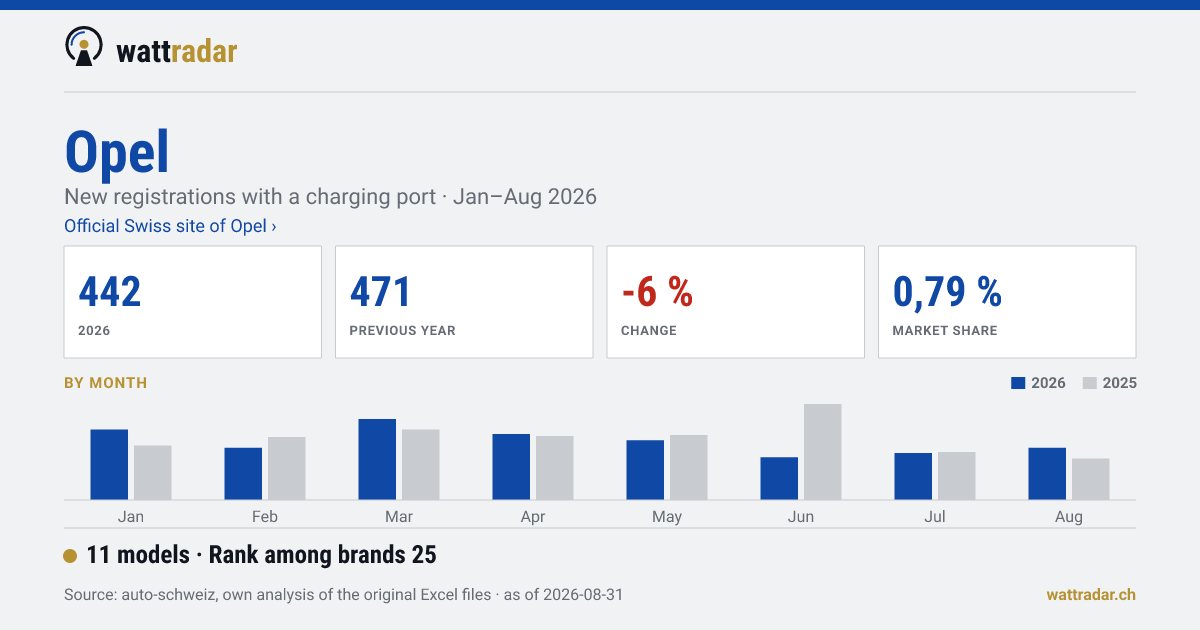This screenshot has width=1200, height=630.
Task: Select the blue 2026 bar for Apr
Action: (x=511, y=467)
